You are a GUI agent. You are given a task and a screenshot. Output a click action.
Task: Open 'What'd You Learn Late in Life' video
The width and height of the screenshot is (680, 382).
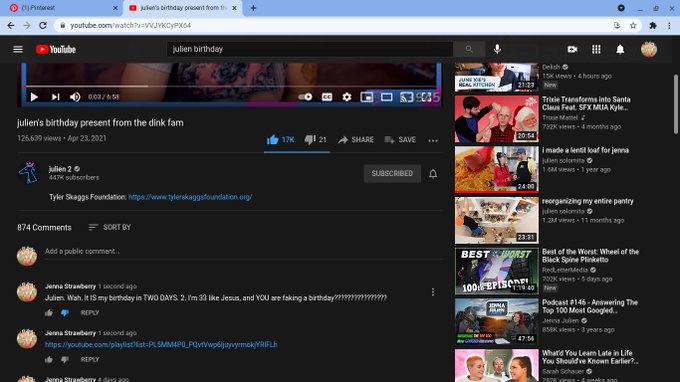pos(590,357)
